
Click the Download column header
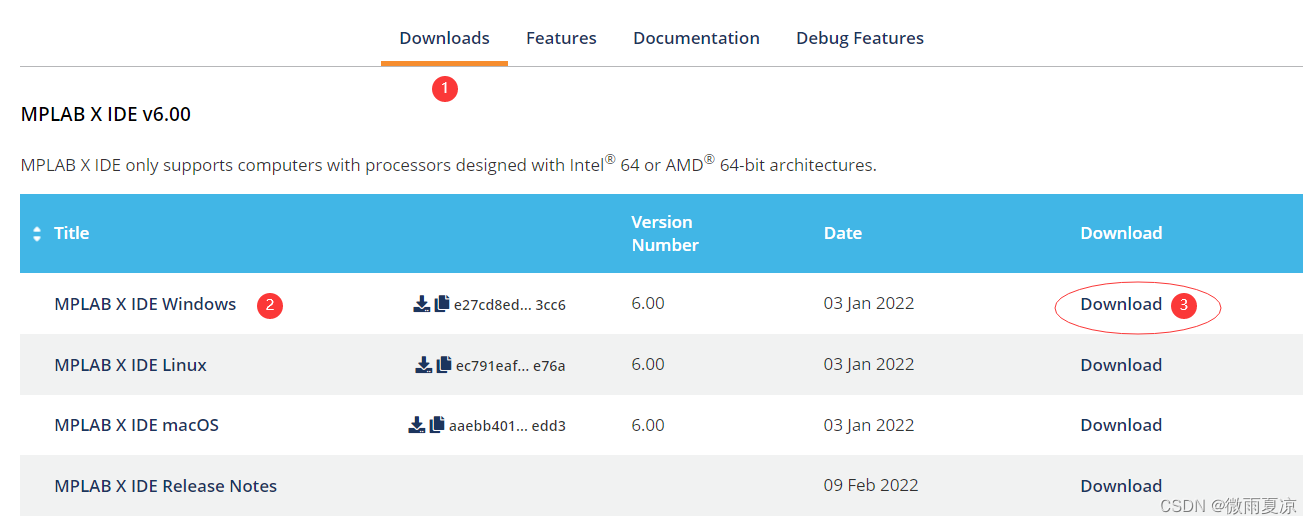tap(1121, 233)
